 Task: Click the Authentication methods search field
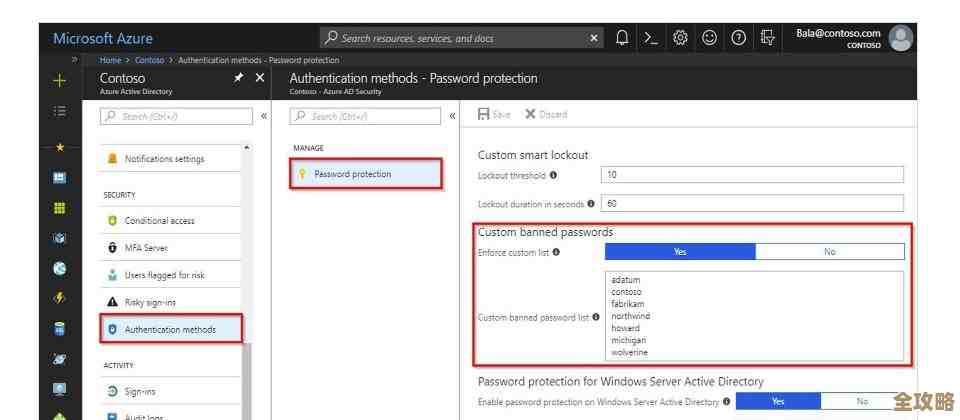365,116
